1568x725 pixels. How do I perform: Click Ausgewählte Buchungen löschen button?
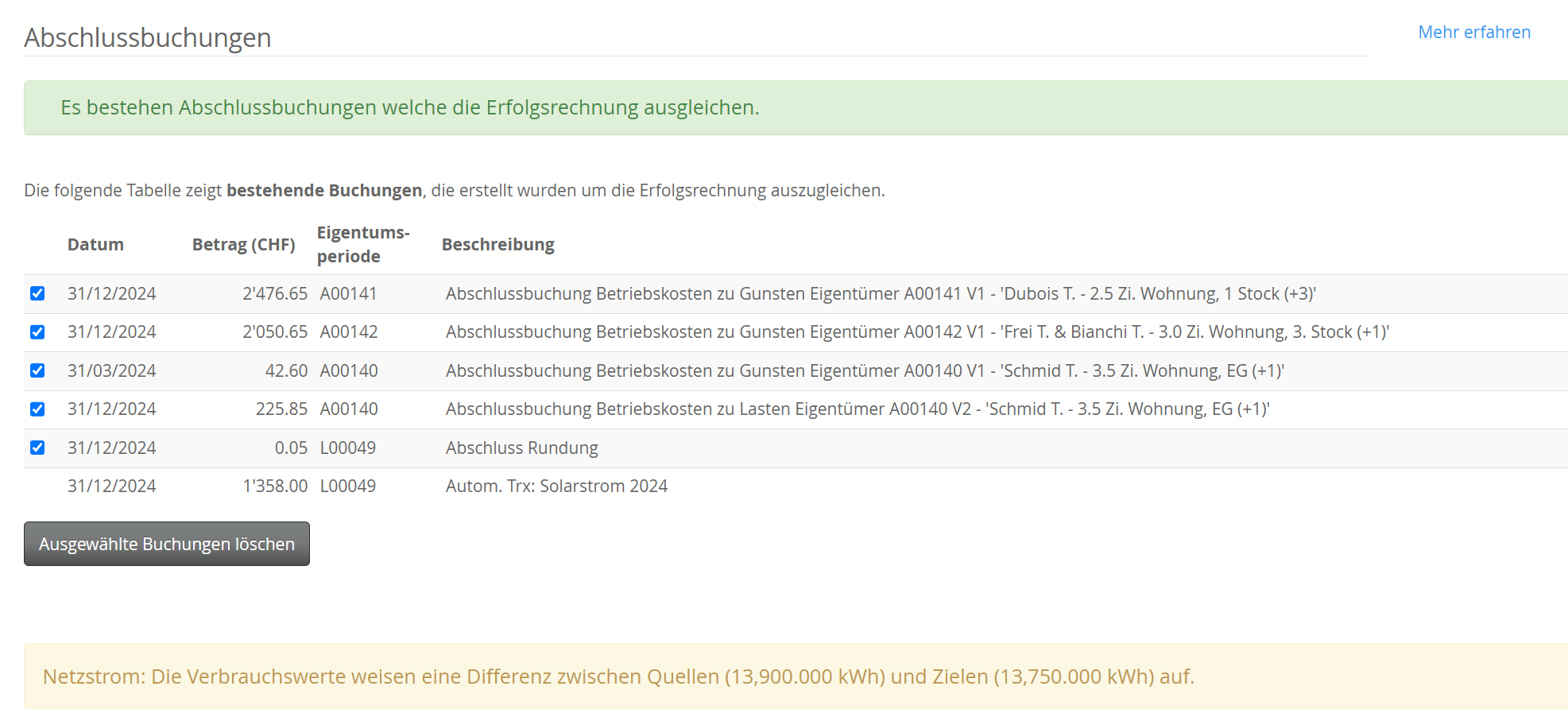click(167, 544)
